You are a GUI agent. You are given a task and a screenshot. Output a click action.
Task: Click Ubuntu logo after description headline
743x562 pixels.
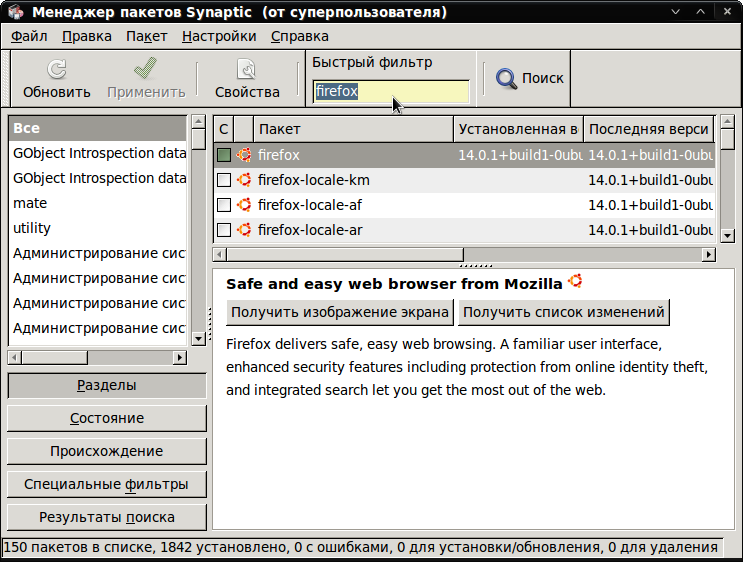click(575, 281)
